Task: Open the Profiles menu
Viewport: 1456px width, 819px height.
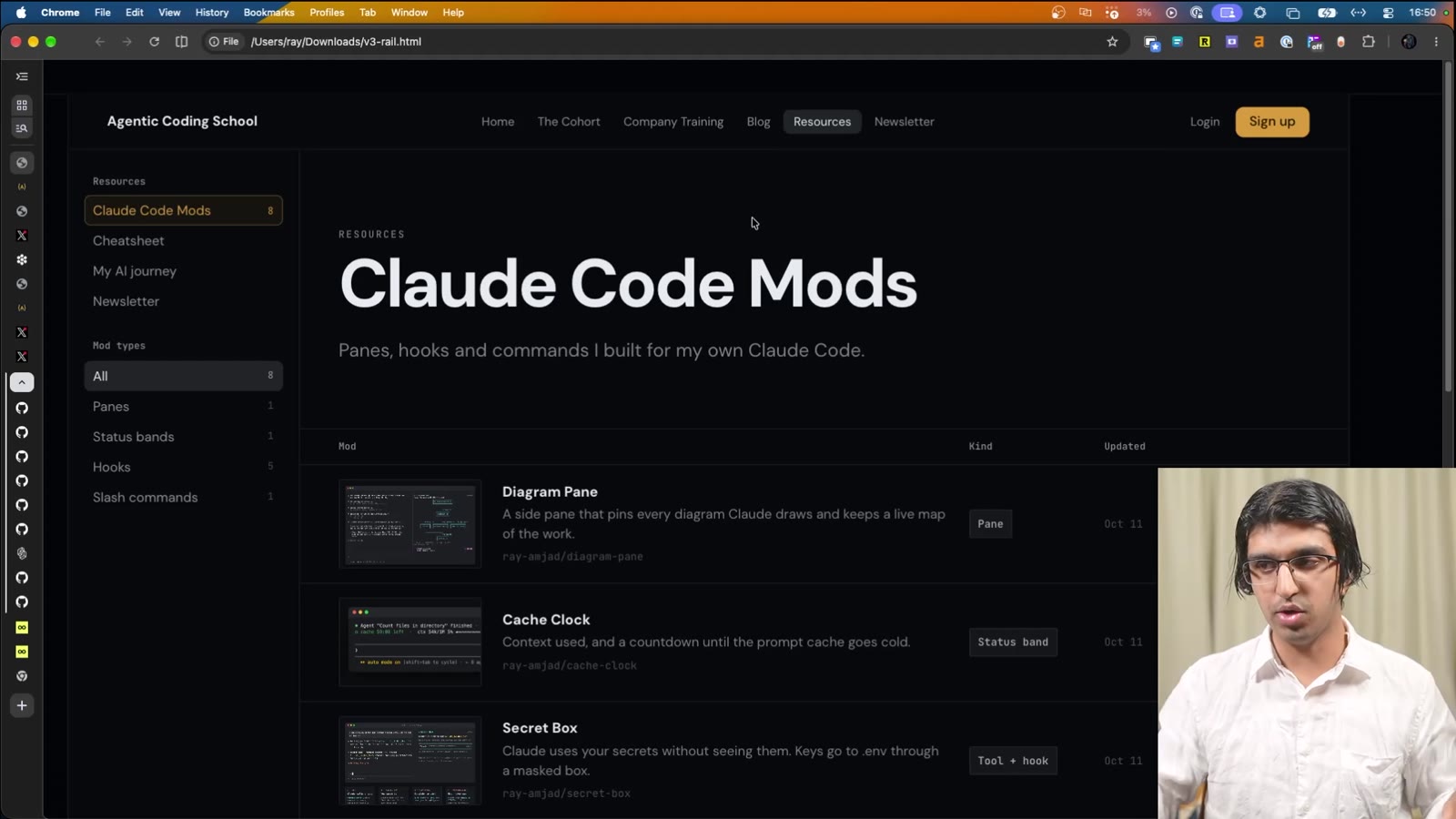Action: (327, 13)
